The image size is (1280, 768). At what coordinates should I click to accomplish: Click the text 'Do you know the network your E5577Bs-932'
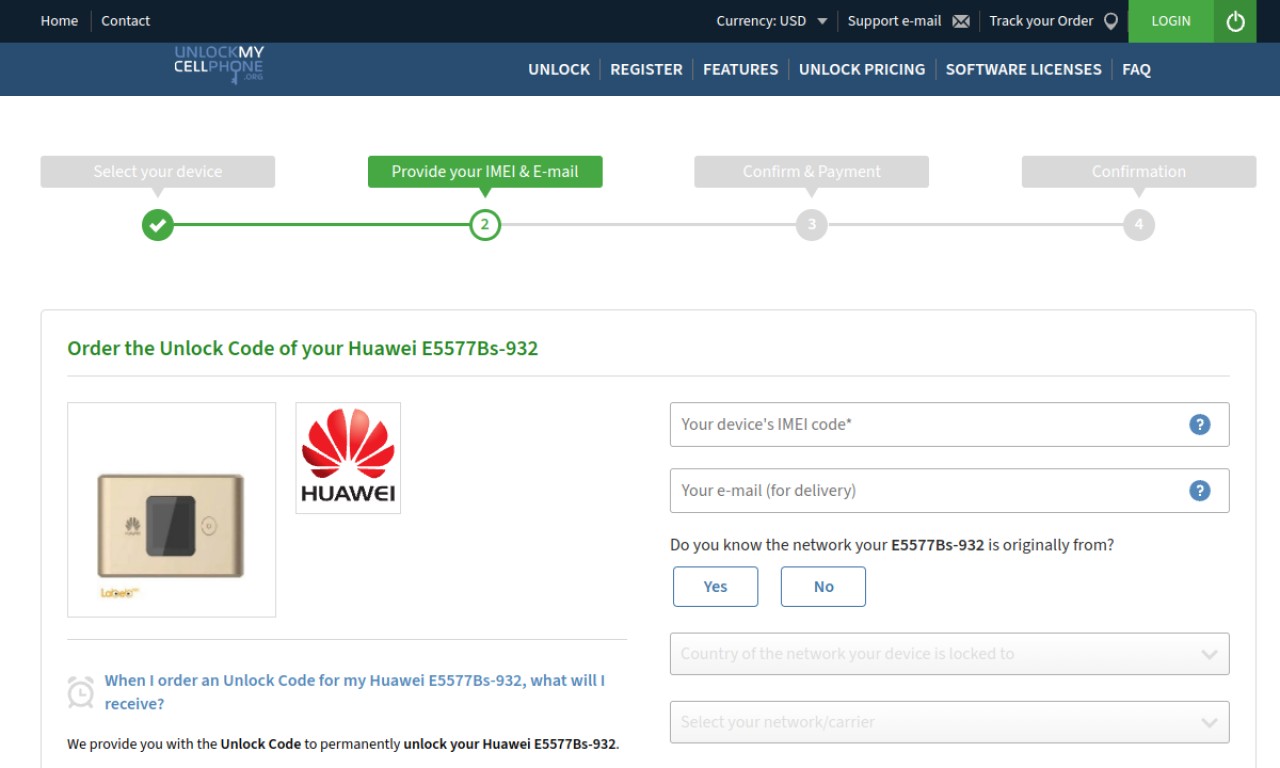827,545
